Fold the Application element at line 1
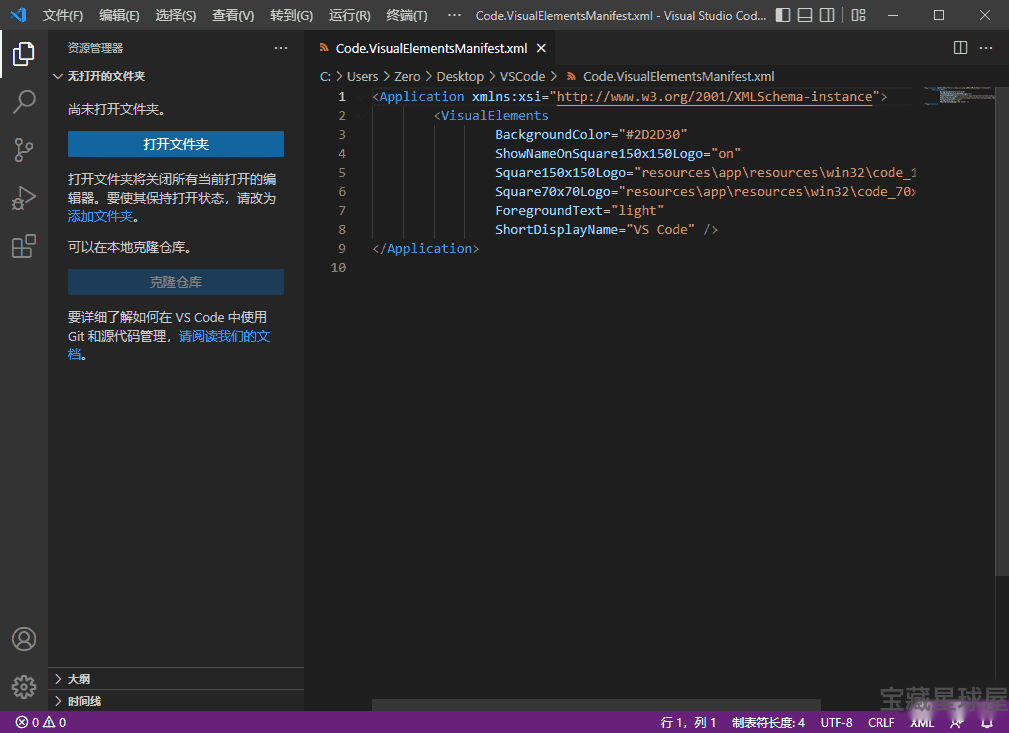Image resolution: width=1009 pixels, height=733 pixels. [362, 97]
